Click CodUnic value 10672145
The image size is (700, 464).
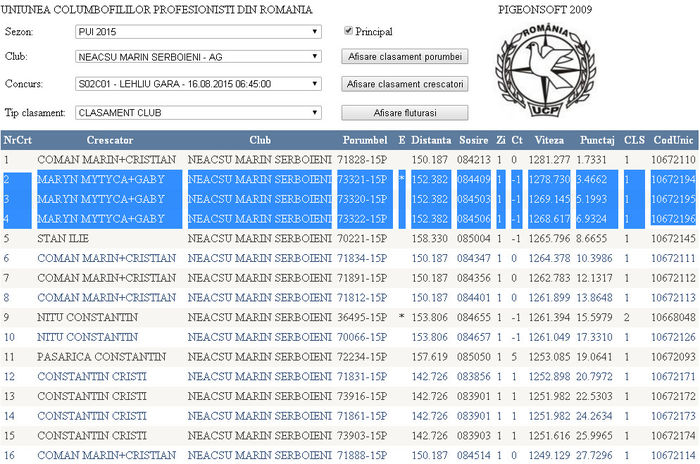(672, 239)
